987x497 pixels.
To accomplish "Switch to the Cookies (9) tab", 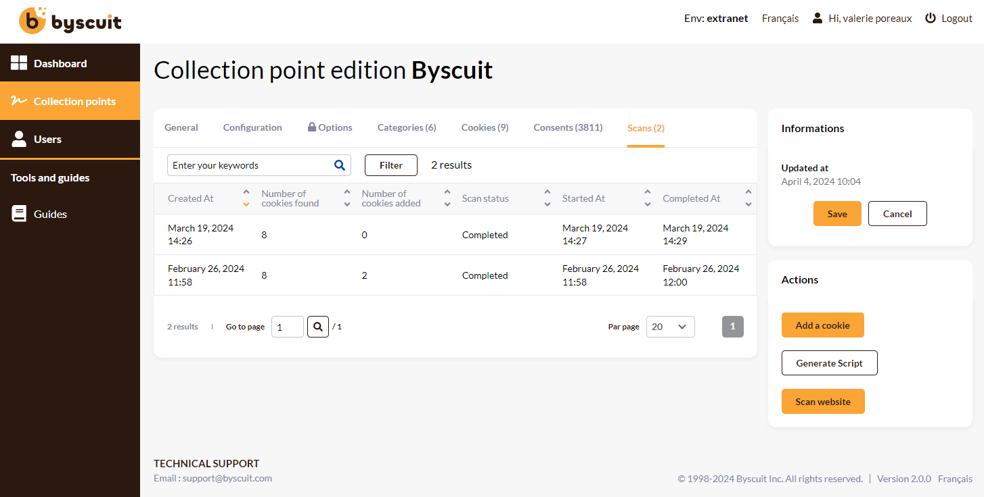I will tap(485, 128).
